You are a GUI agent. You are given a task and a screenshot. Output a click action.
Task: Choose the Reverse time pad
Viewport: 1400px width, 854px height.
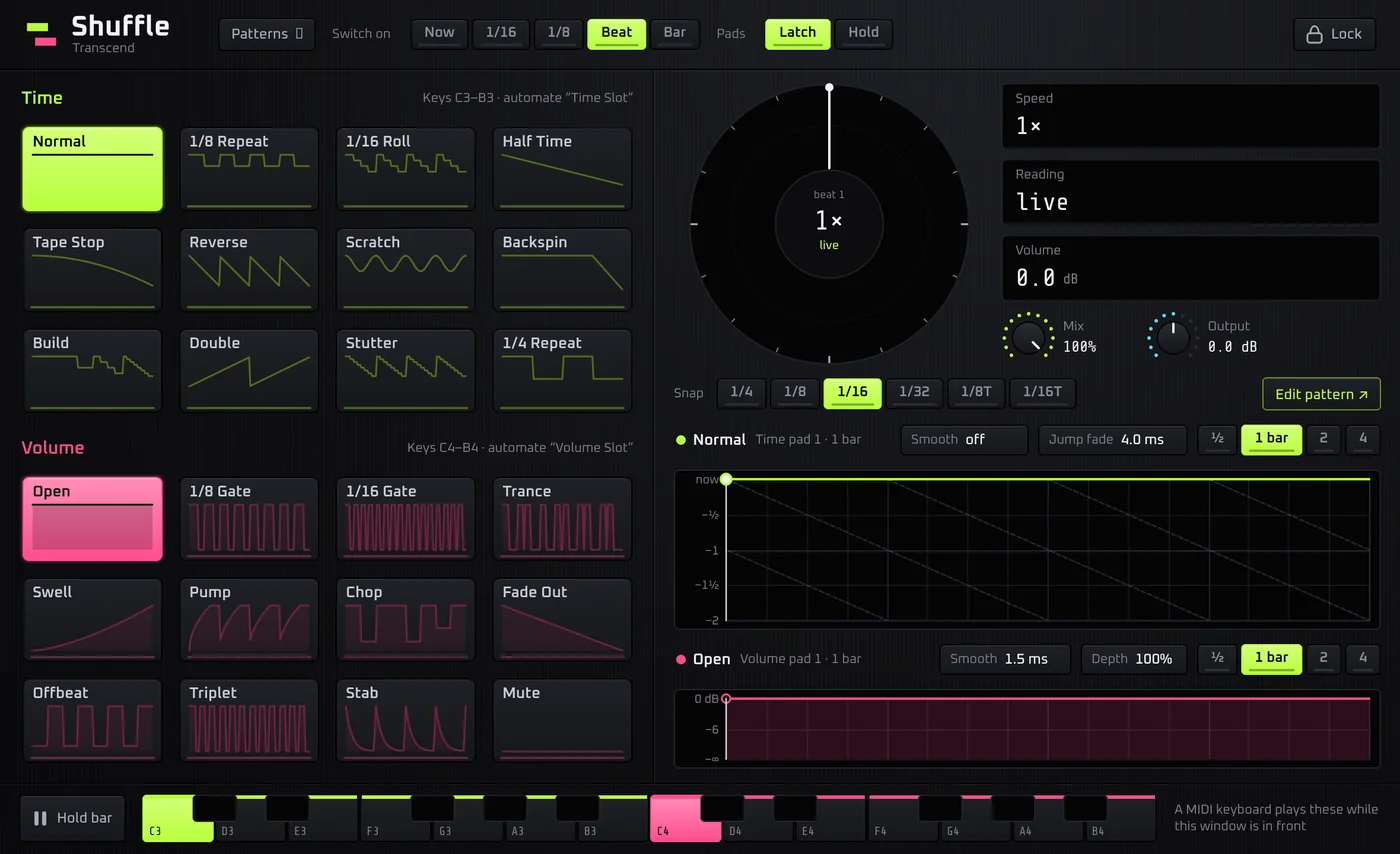249,270
